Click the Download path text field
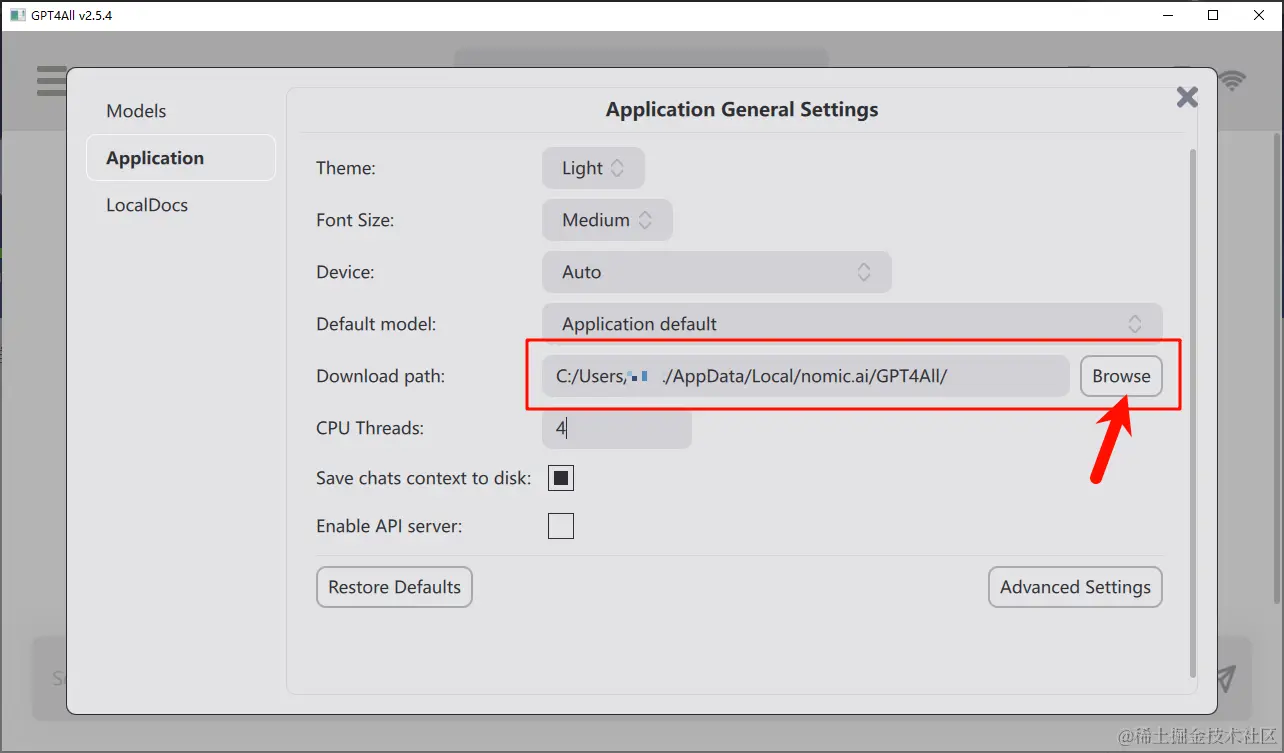The image size is (1284, 753). tap(806, 376)
